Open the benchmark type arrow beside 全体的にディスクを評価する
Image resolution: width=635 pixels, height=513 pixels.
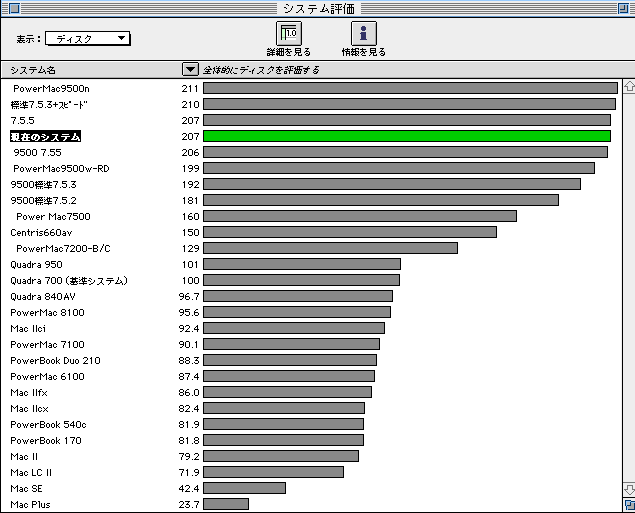click(x=190, y=70)
